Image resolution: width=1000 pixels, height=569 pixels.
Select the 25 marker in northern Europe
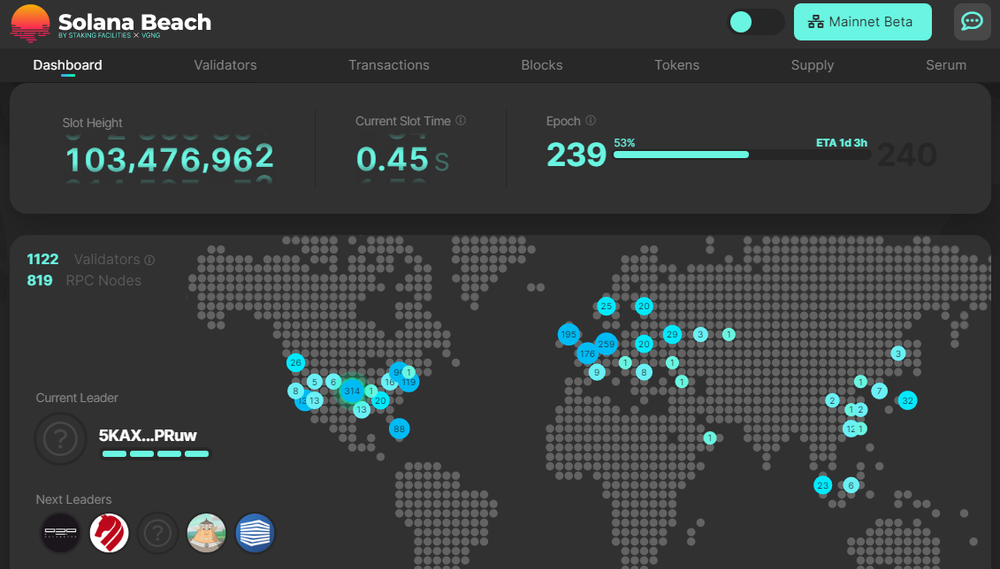pos(606,306)
